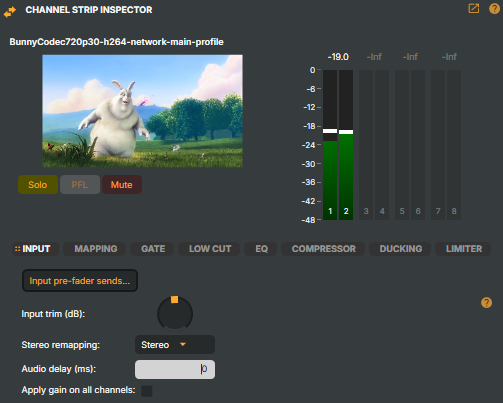Go to the EQ tab
The width and height of the screenshot is (503, 403).
pyautogui.click(x=261, y=249)
